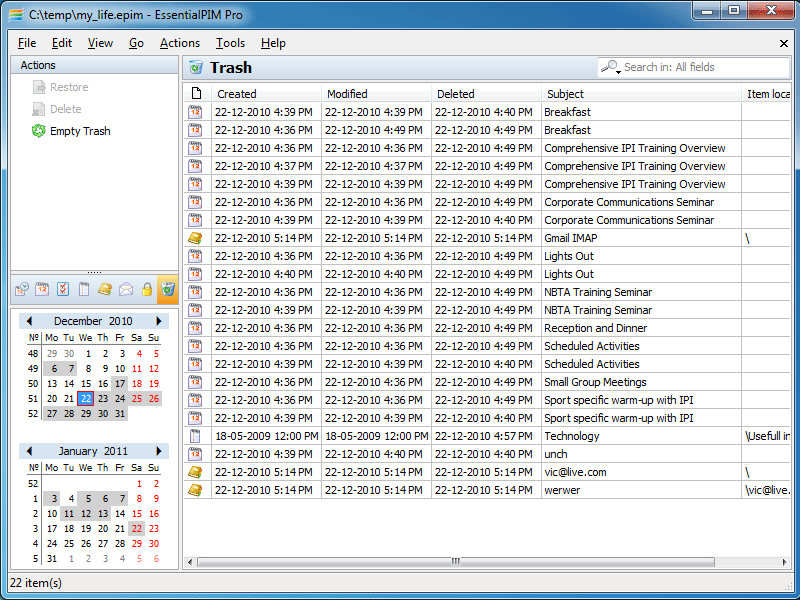
Task: Open the To Do module icon
Action: [x=63, y=290]
